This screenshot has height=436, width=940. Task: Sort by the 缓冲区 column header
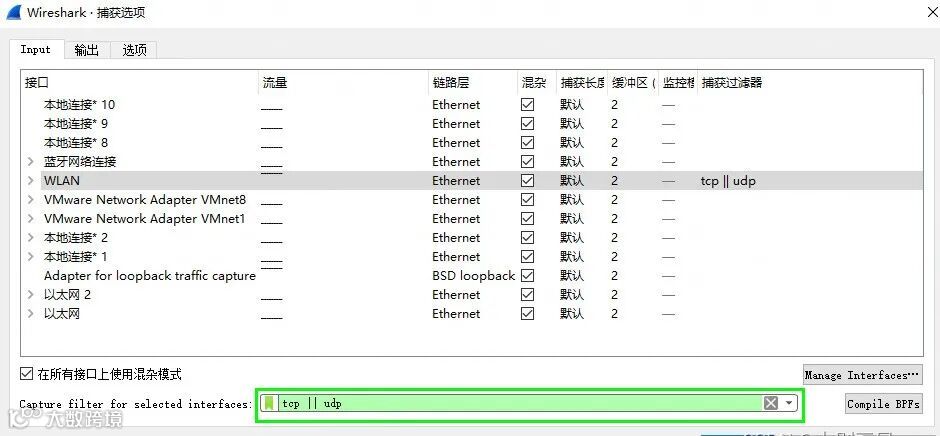pyautogui.click(x=633, y=83)
